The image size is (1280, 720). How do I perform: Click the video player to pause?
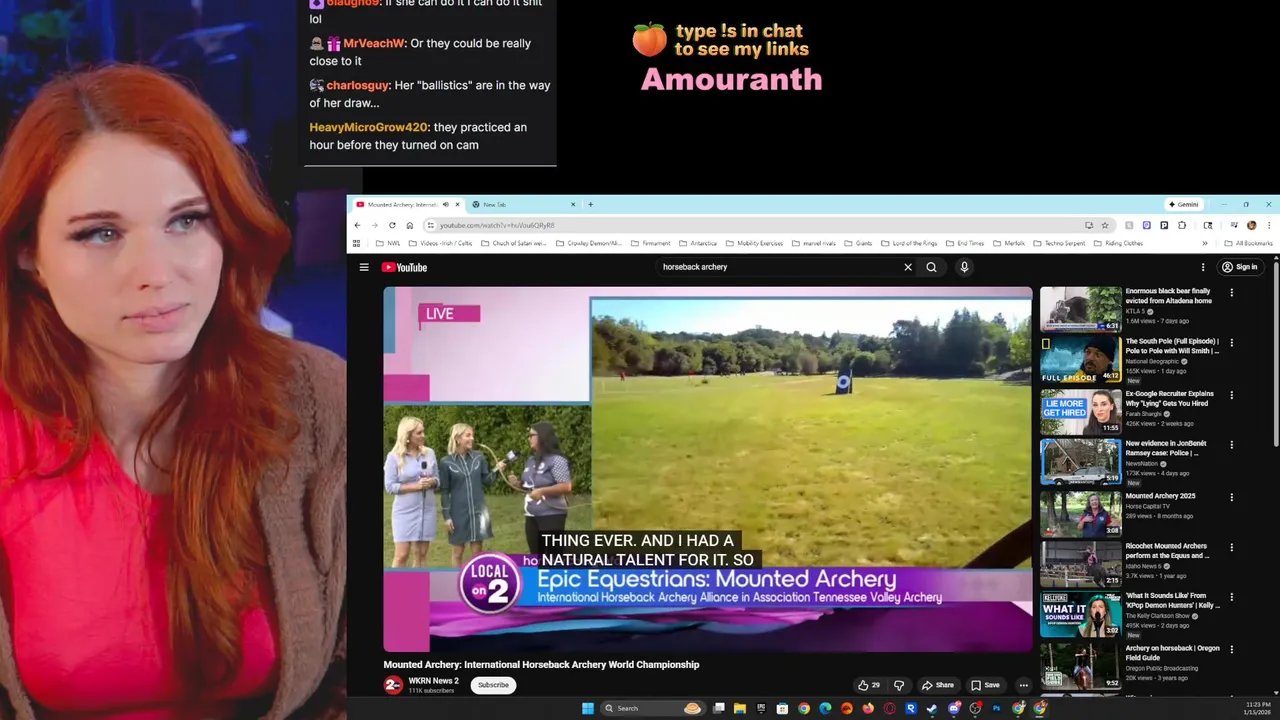click(708, 469)
